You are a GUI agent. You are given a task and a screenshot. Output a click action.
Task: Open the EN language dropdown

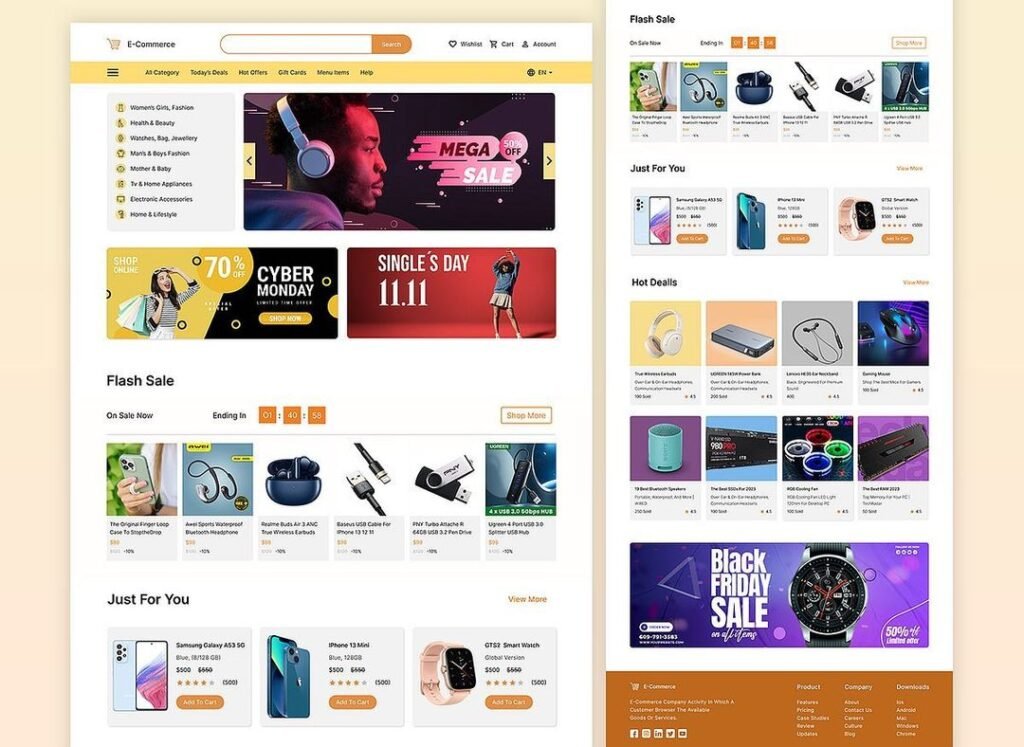(539, 72)
